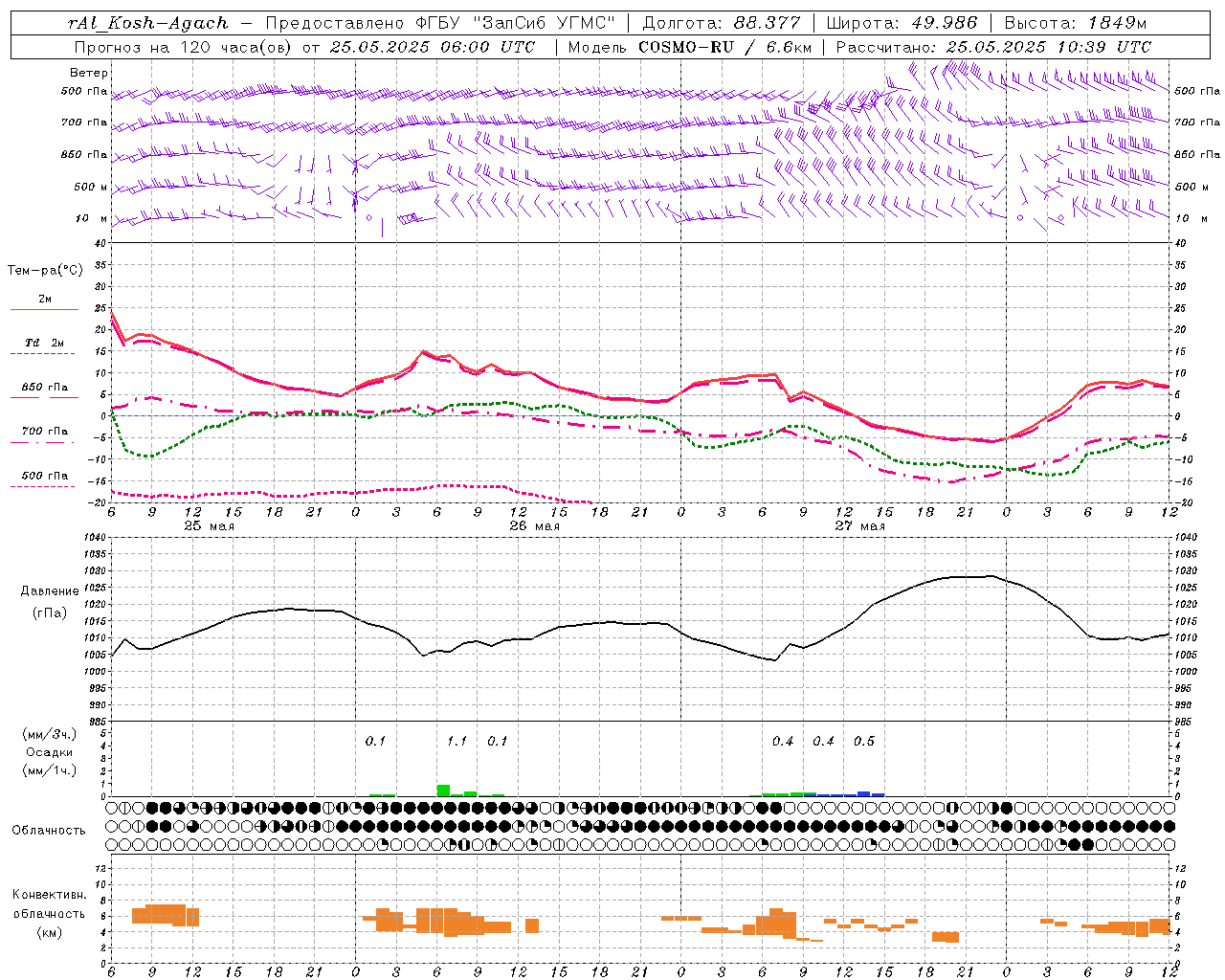Click the 26 мая date label
Image resolution: width=1225 pixels, height=980 pixels.
[x=534, y=526]
